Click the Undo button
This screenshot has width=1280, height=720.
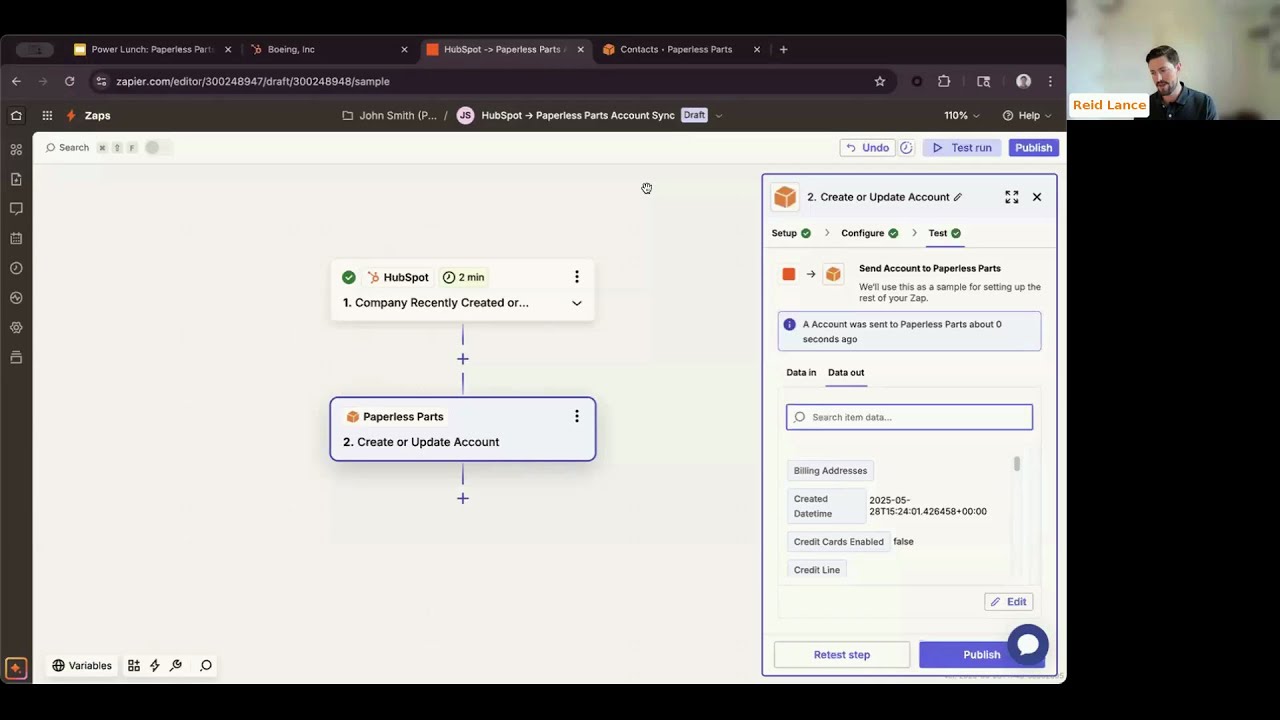click(x=866, y=147)
